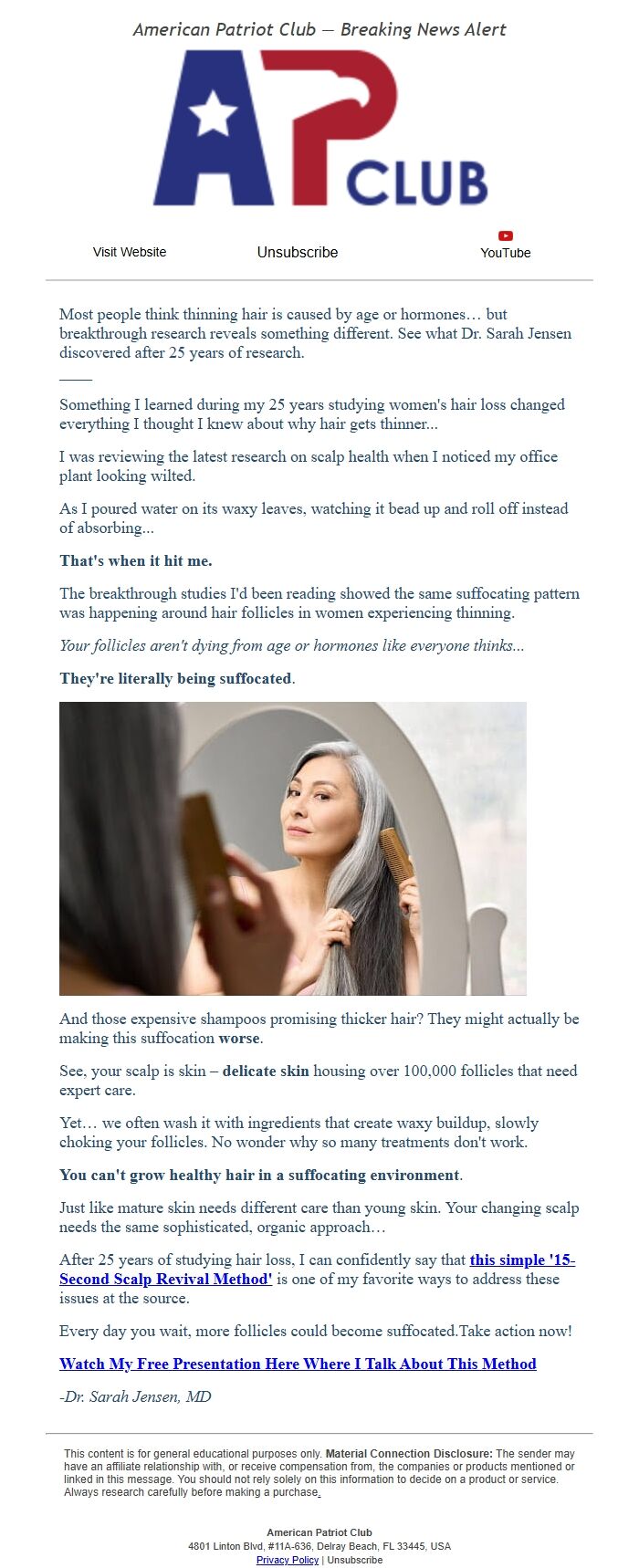Click Unsubscribe in the header navigation

pos(298,252)
